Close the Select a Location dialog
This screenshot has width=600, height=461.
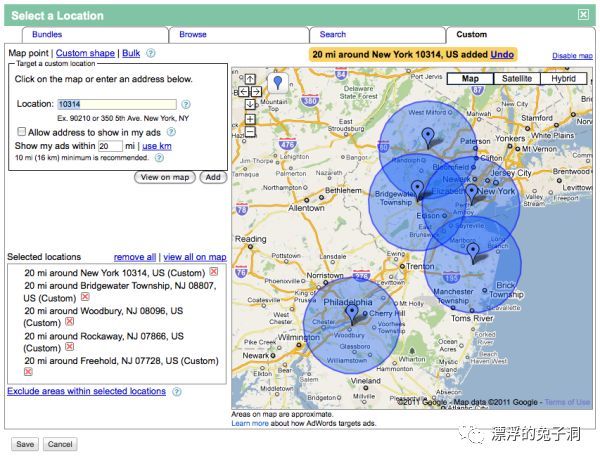(x=583, y=15)
